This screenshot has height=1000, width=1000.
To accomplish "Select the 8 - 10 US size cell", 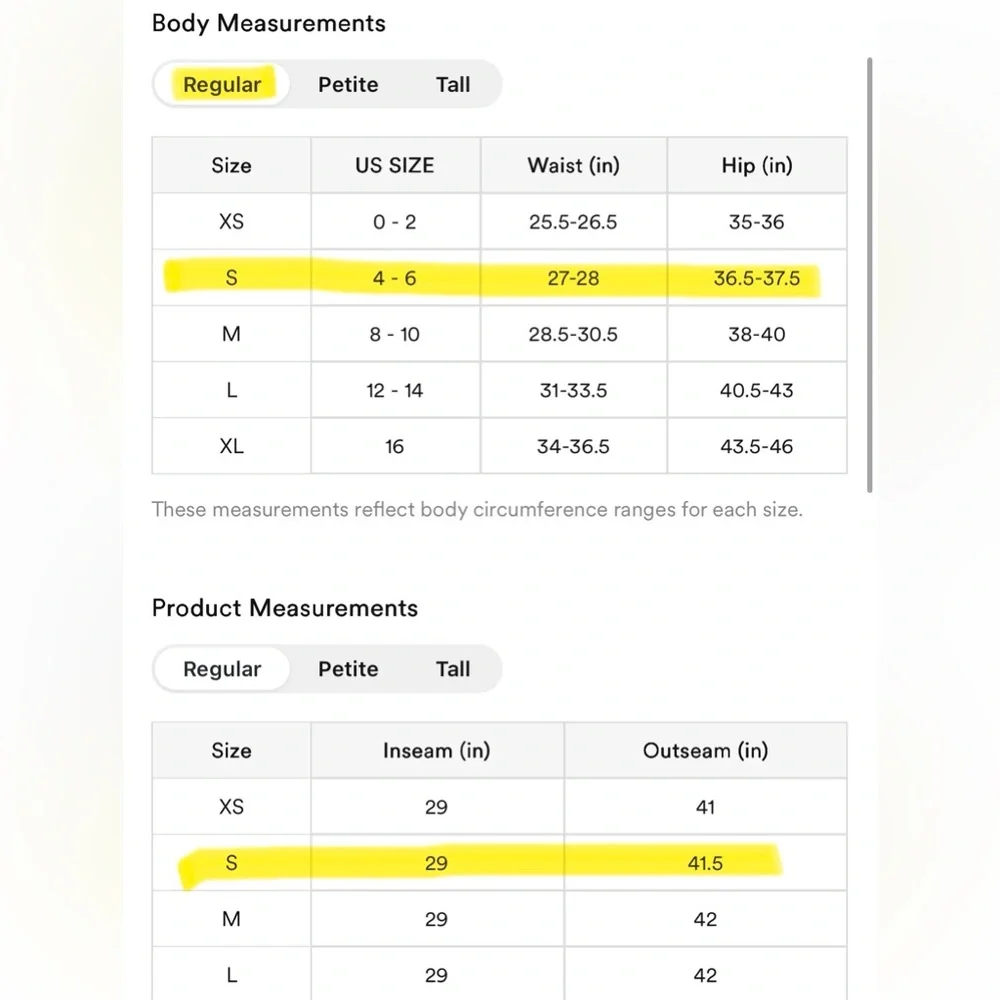I will (395, 334).
